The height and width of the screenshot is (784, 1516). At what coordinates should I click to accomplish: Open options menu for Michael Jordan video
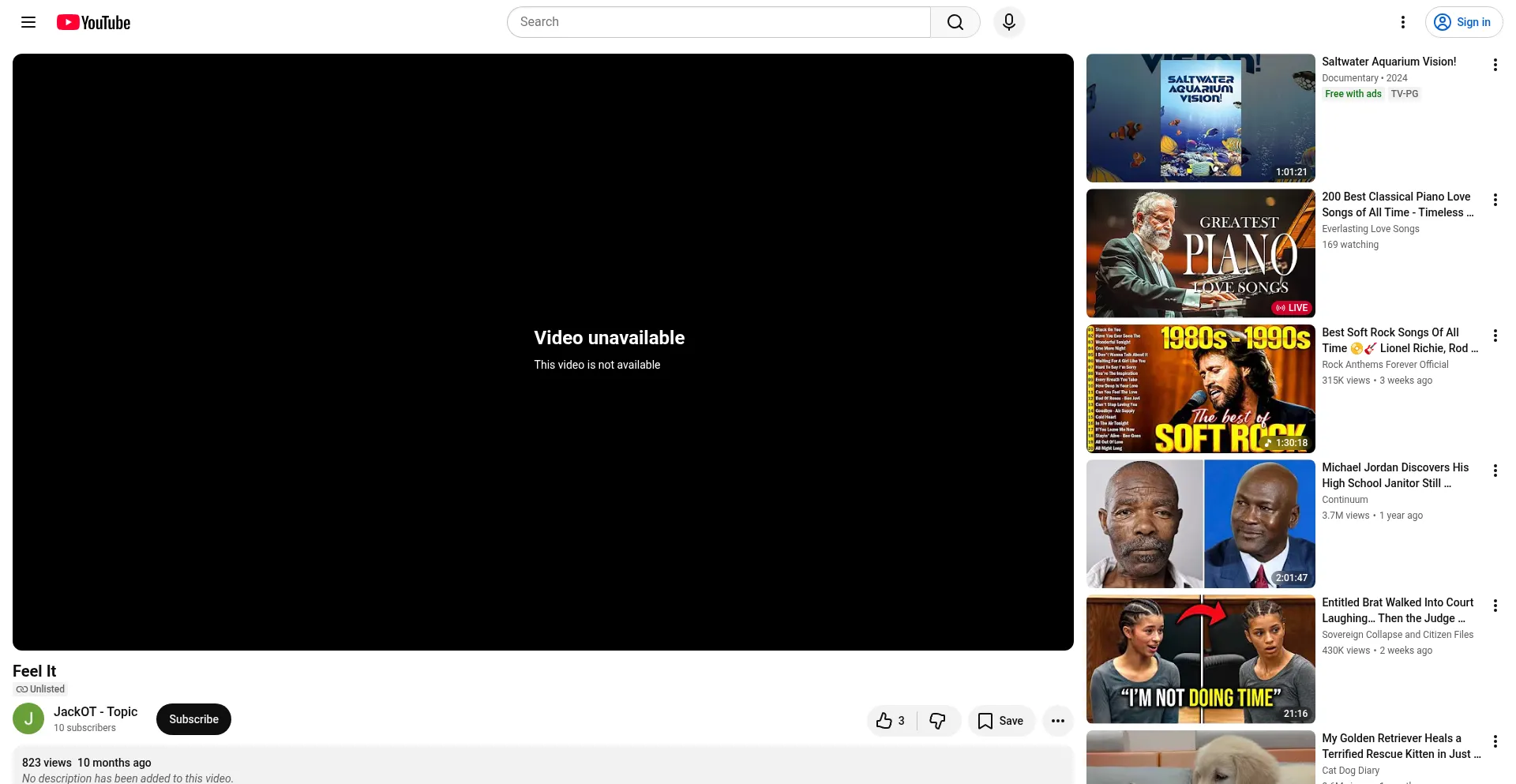pyautogui.click(x=1495, y=471)
